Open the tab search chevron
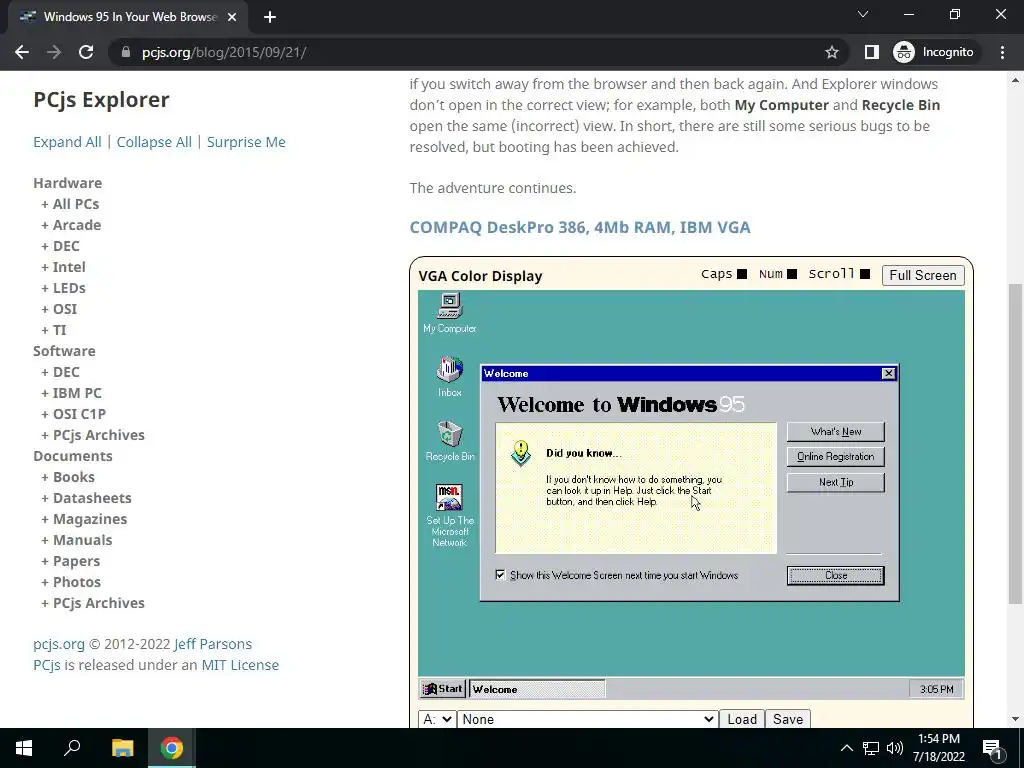Image resolution: width=1024 pixels, height=768 pixels. [863, 14]
